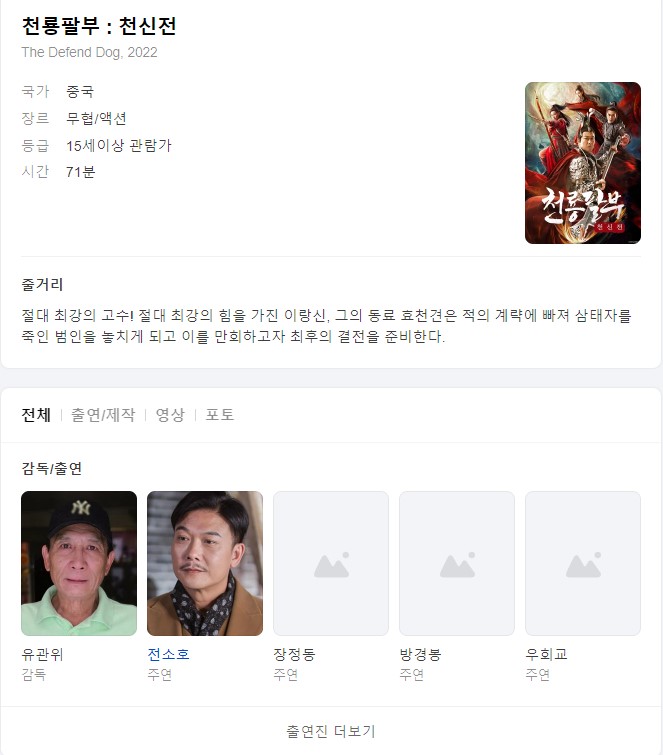Click 장정동's placeholder image icon
The image size is (663, 755).
click(x=331, y=565)
